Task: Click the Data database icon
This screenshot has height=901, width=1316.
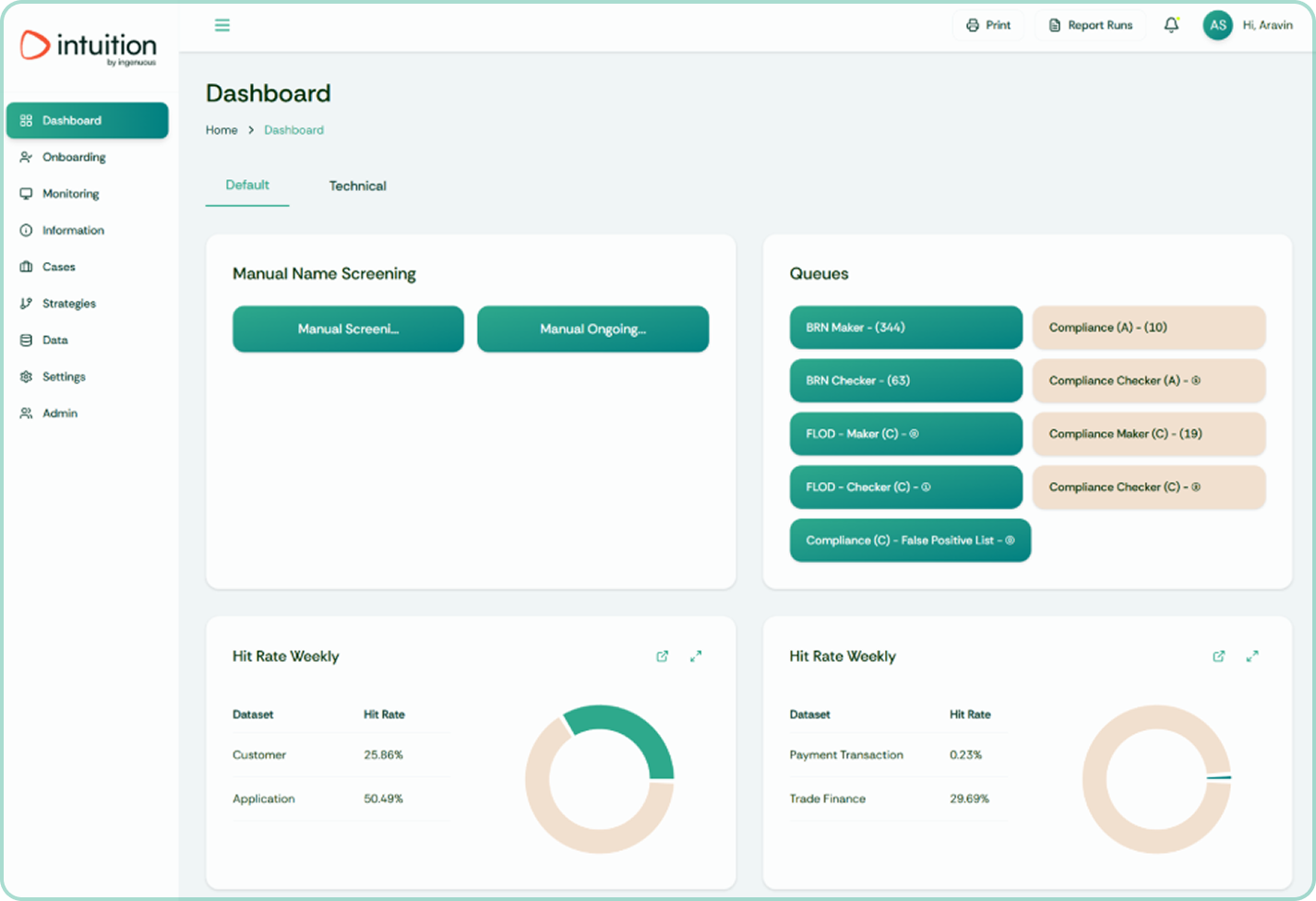Action: click(x=26, y=341)
